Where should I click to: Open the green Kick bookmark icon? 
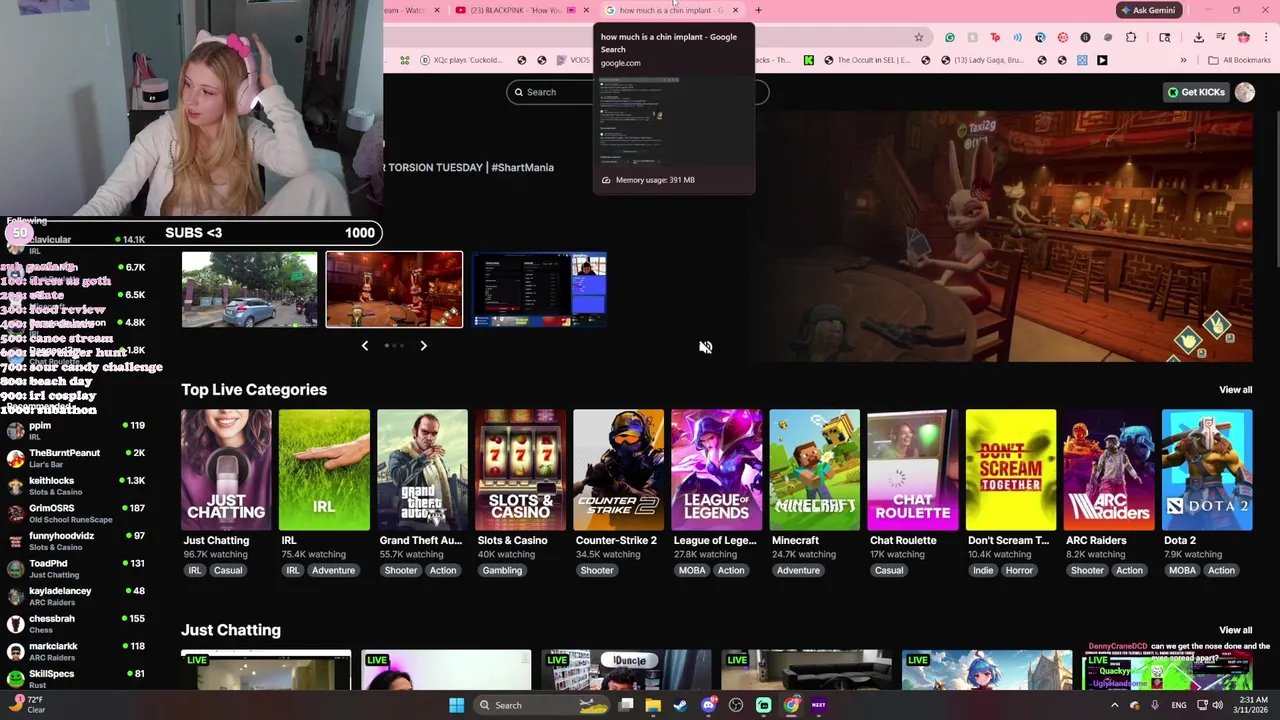pyautogui.click(x=809, y=60)
